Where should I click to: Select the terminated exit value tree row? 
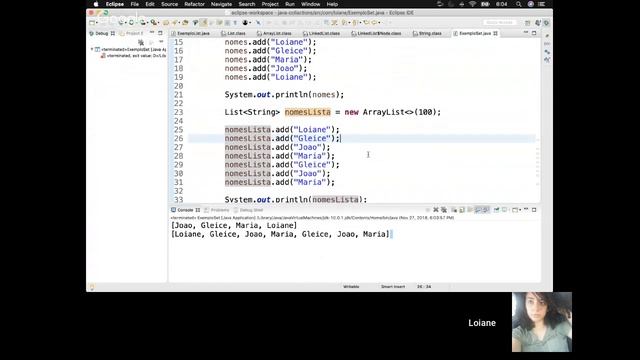pos(133,56)
